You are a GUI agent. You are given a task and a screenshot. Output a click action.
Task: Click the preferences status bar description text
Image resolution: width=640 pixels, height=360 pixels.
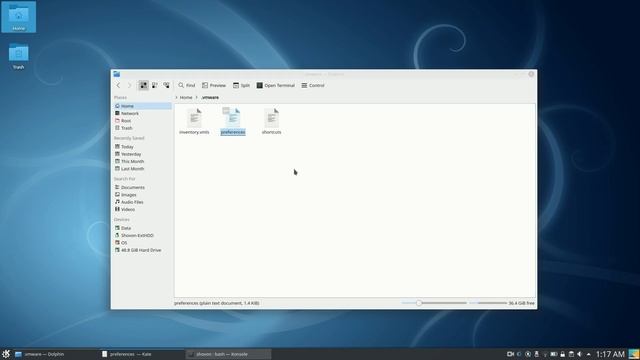pyautogui.click(x=217, y=303)
